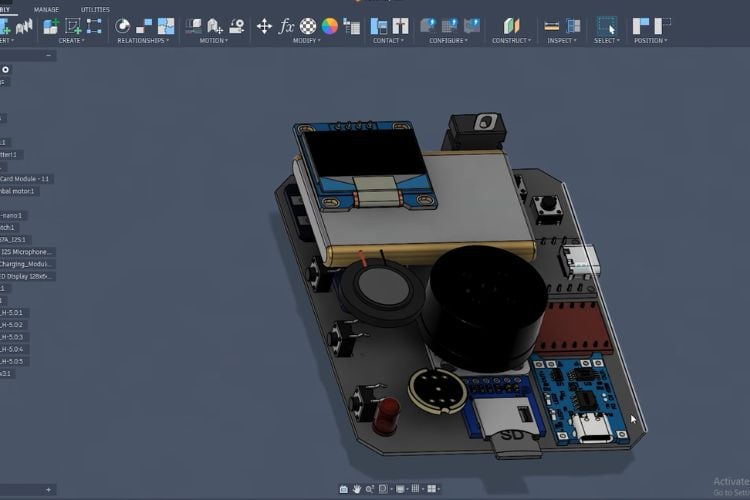Activate the Select window tool icon

click(x=606, y=26)
